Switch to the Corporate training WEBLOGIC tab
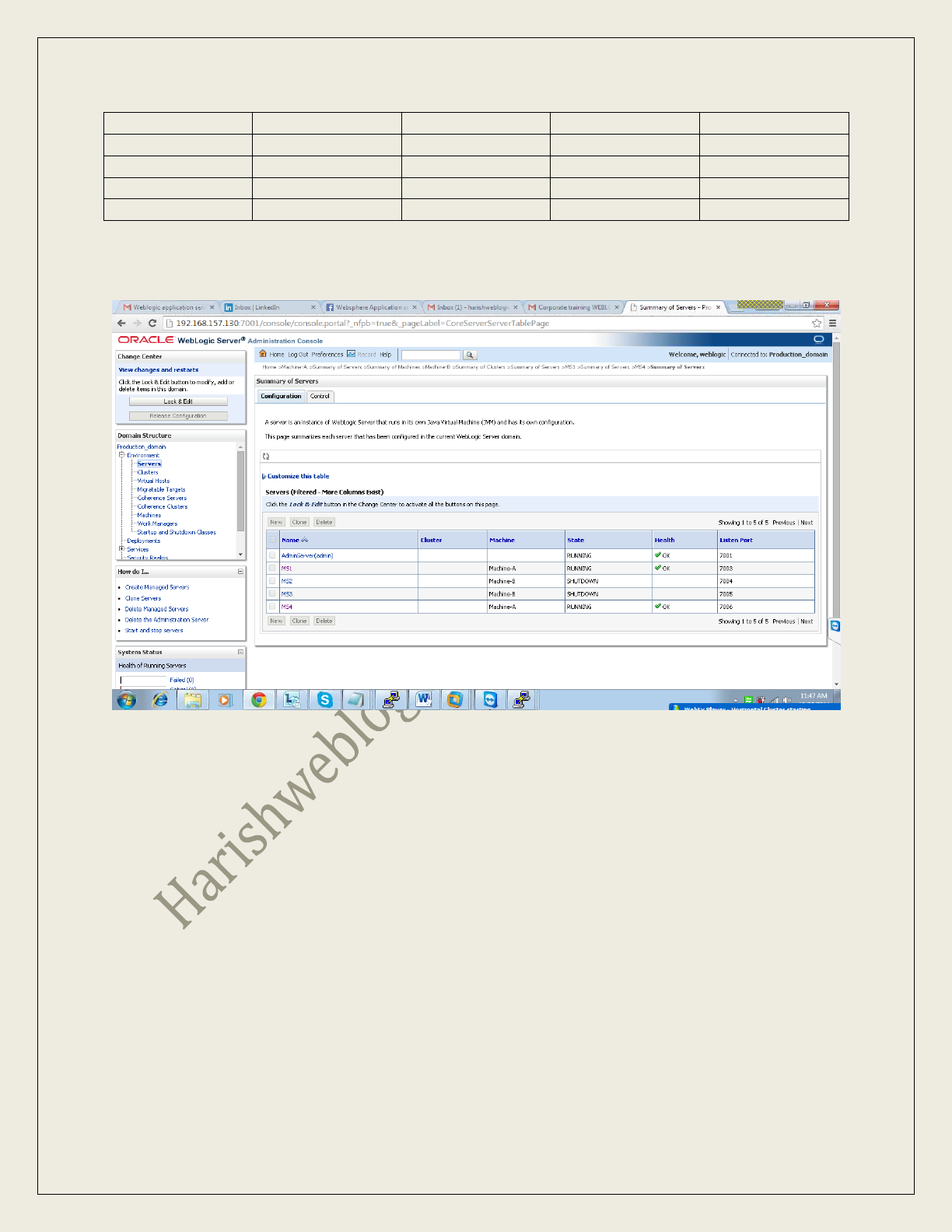 pos(572,307)
